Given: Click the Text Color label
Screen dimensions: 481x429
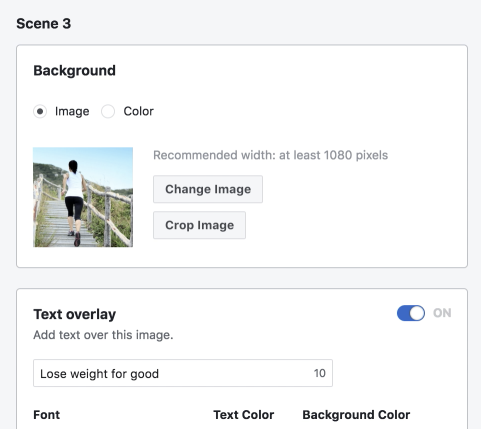Looking at the screenshot, I should [244, 415].
